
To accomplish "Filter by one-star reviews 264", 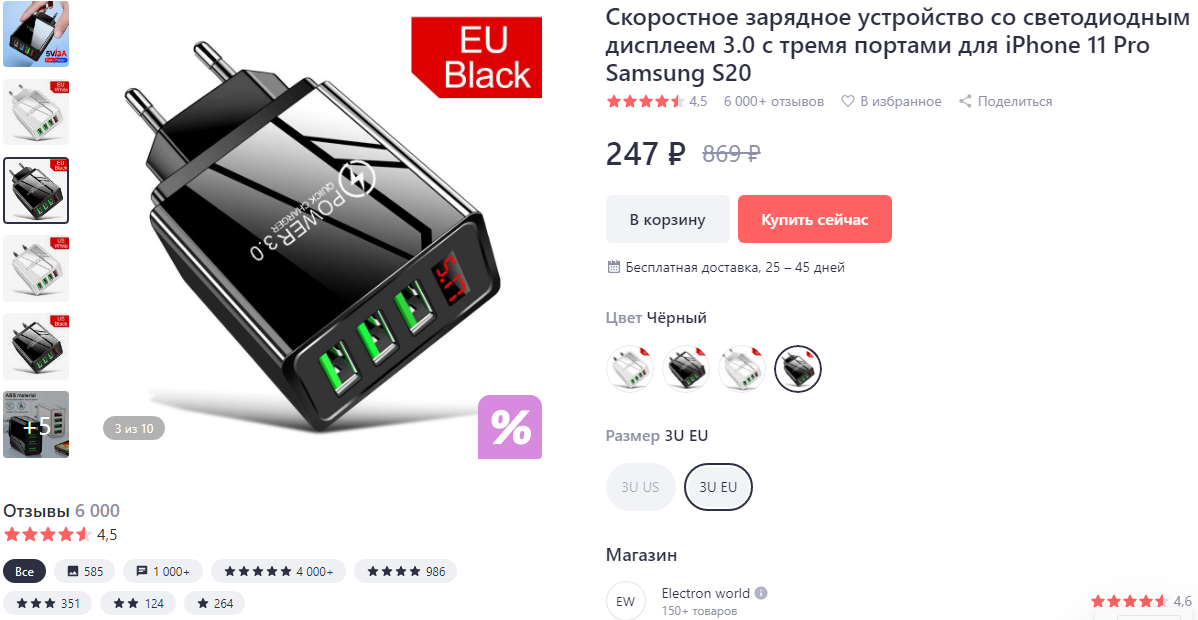I will point(215,603).
